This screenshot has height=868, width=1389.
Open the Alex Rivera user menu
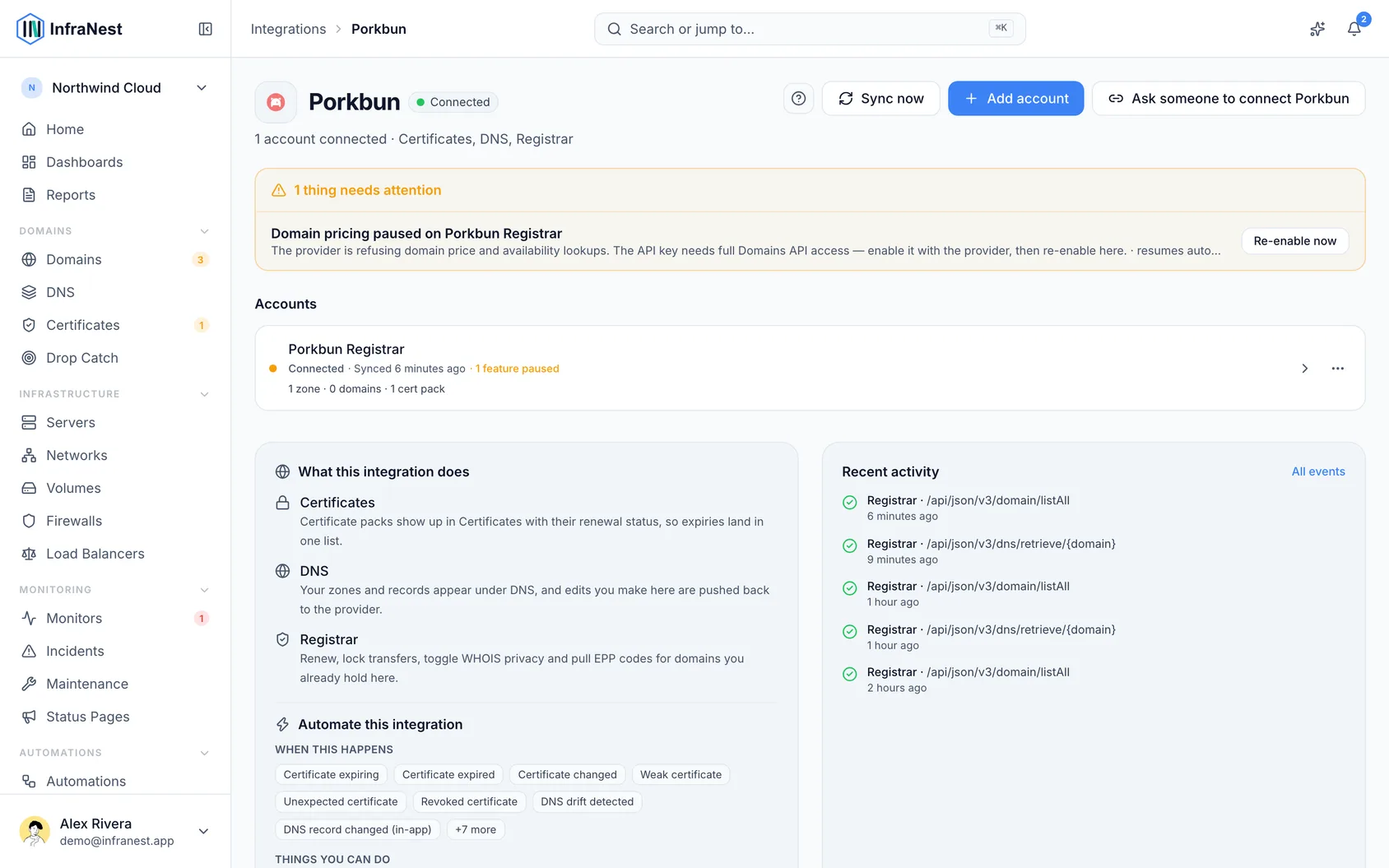(x=115, y=831)
